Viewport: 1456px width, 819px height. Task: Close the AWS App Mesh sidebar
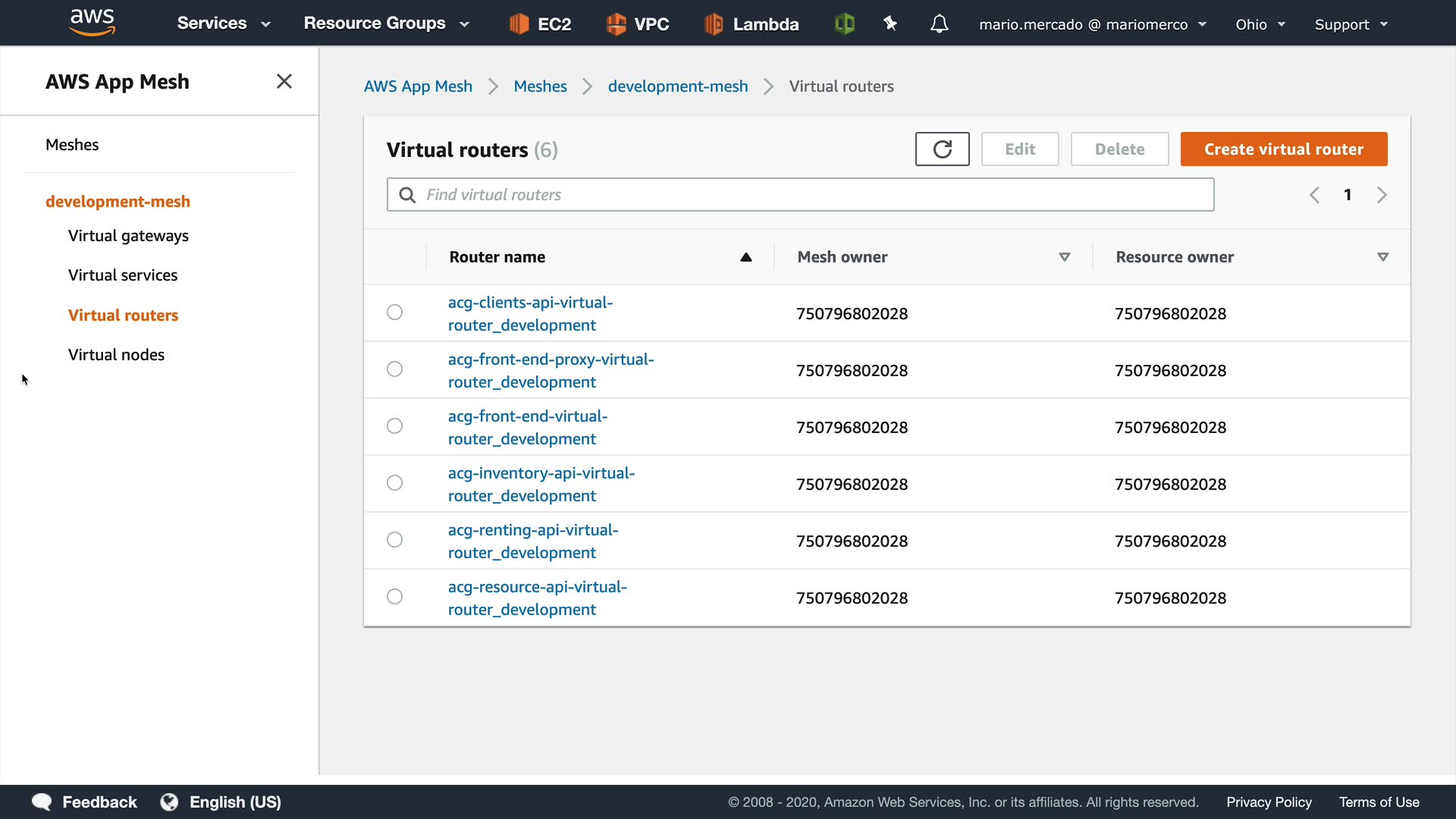click(284, 81)
